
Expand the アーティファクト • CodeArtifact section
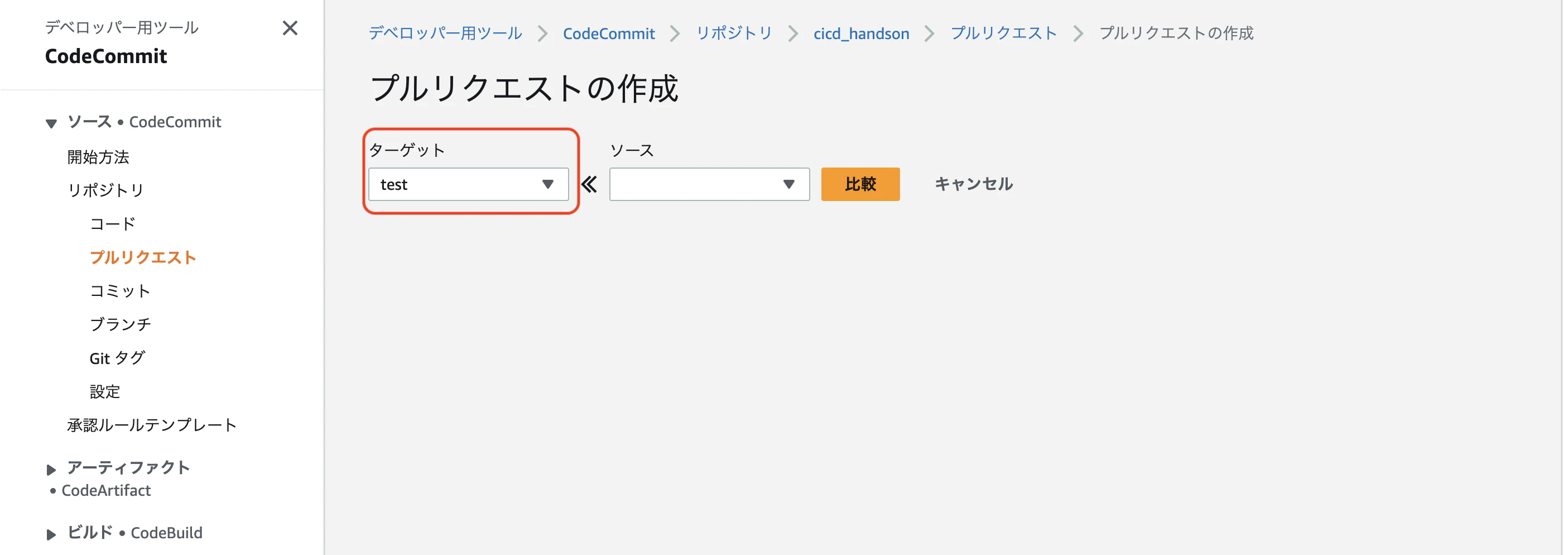click(x=51, y=468)
